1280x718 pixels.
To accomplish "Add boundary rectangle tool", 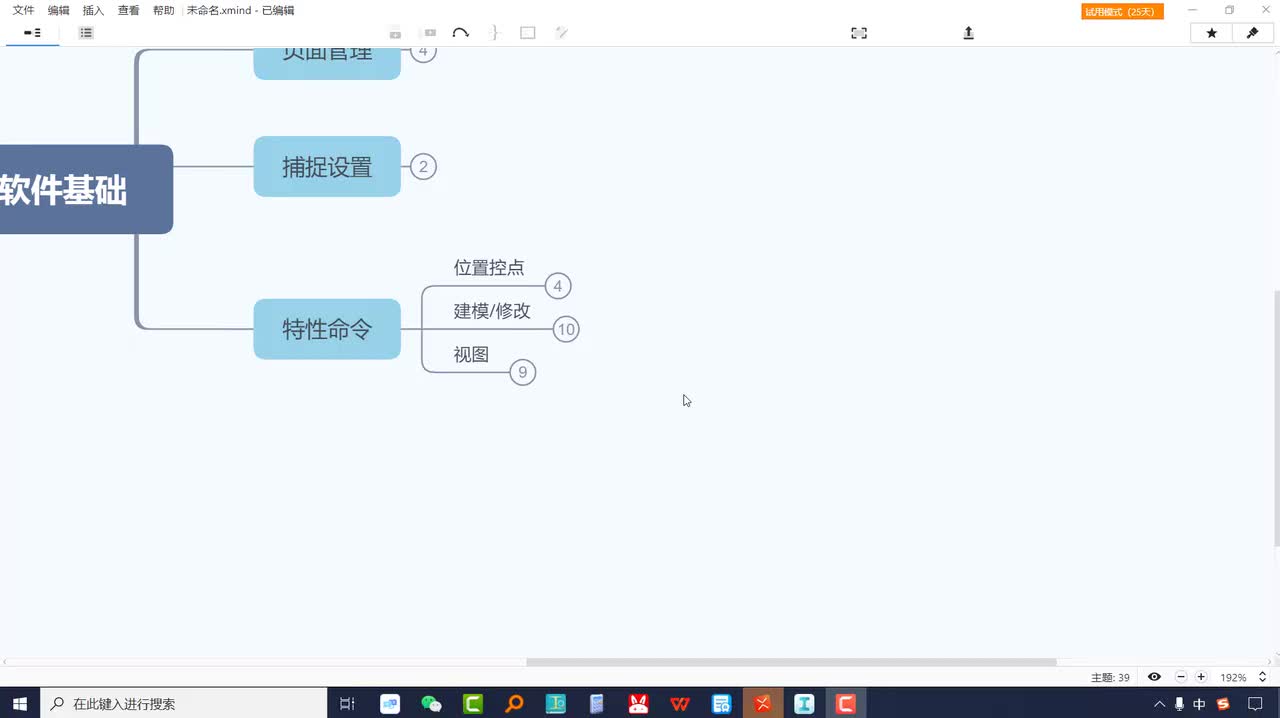I will [x=528, y=33].
